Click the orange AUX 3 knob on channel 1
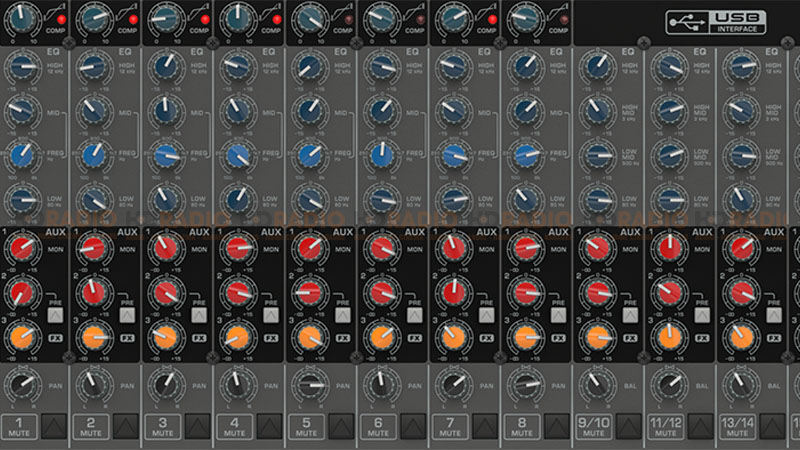Image resolution: width=800 pixels, height=450 pixels. 22,337
